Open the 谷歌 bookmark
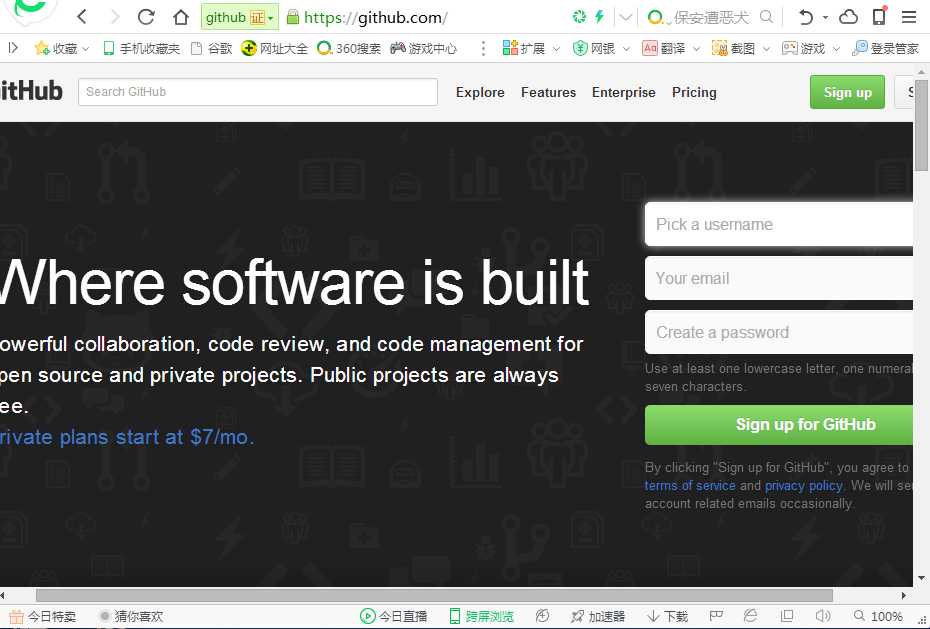This screenshot has width=930, height=629. point(212,49)
